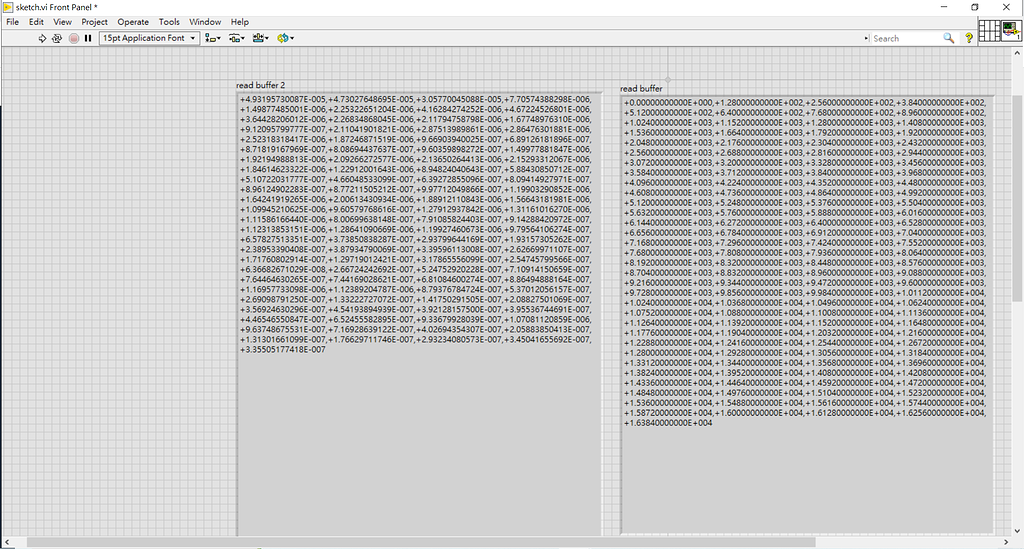Open the 15pt Application Font dropdown
Image resolution: width=1024 pixels, height=549 pixels.
(148, 38)
